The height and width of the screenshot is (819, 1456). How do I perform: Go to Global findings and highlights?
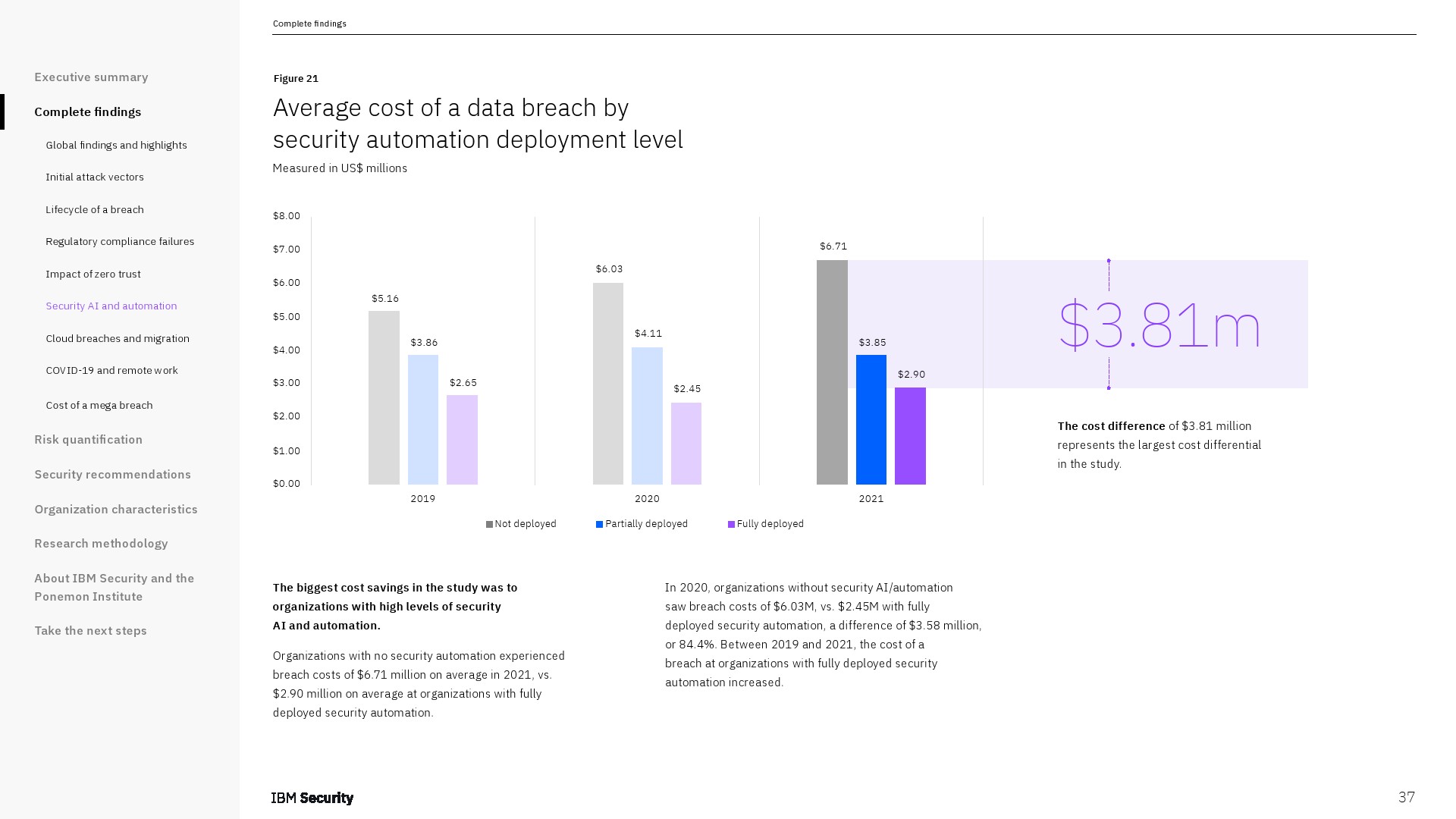coord(116,145)
